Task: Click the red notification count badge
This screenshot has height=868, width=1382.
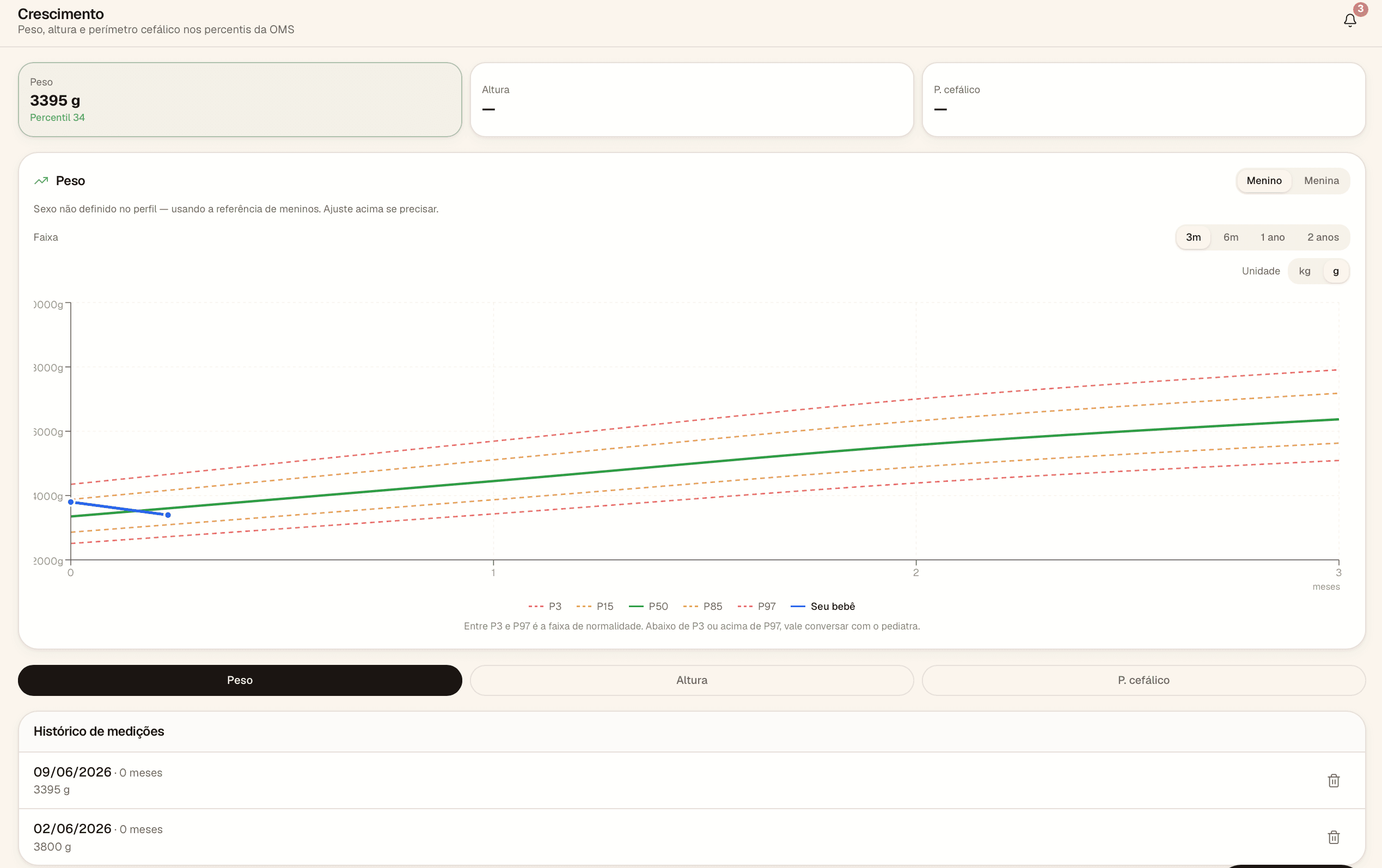Action: point(1360,9)
